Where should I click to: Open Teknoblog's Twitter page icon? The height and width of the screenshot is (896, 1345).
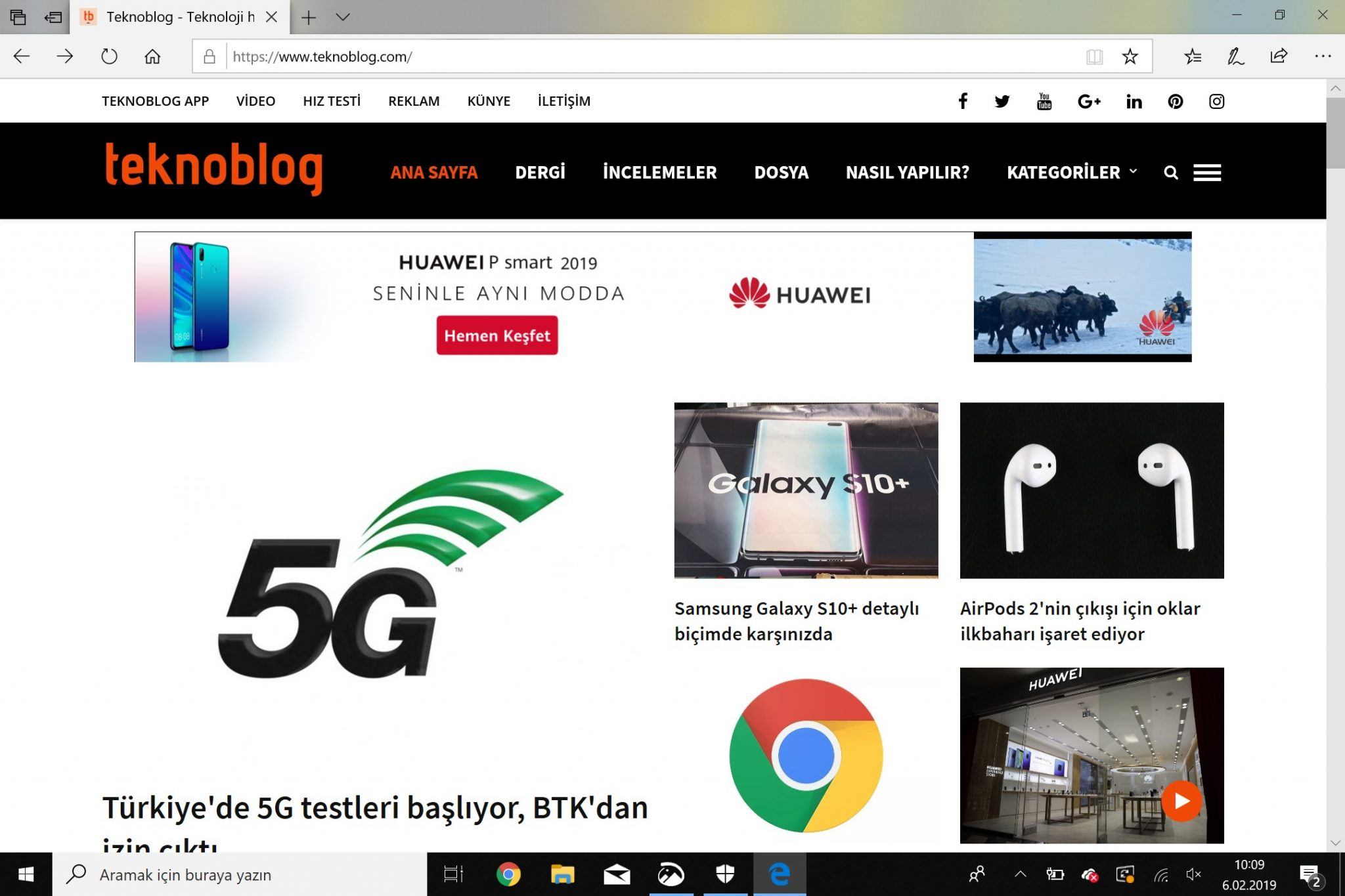[x=1002, y=101]
